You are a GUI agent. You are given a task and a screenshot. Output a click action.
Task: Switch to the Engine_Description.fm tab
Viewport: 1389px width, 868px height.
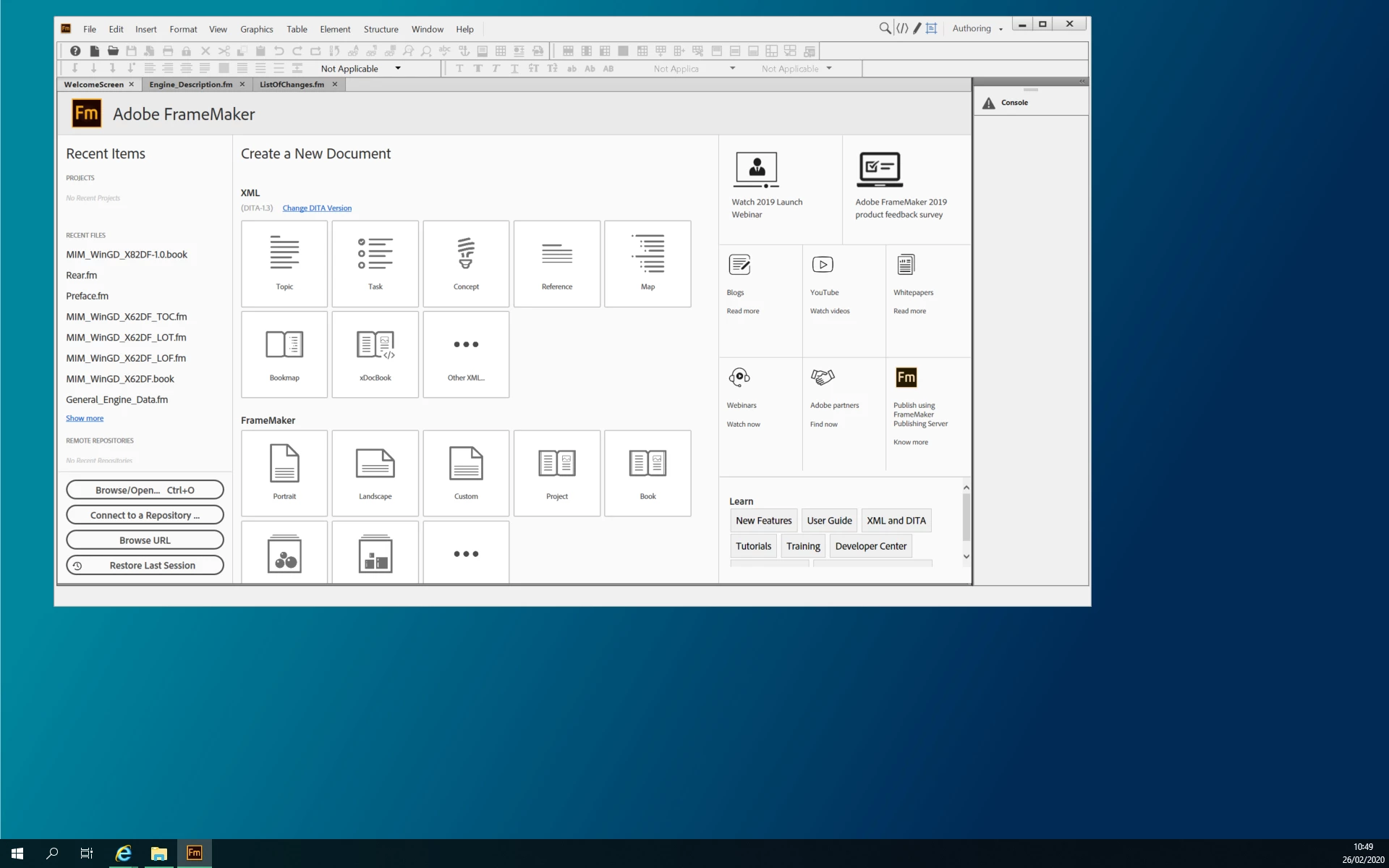(191, 84)
